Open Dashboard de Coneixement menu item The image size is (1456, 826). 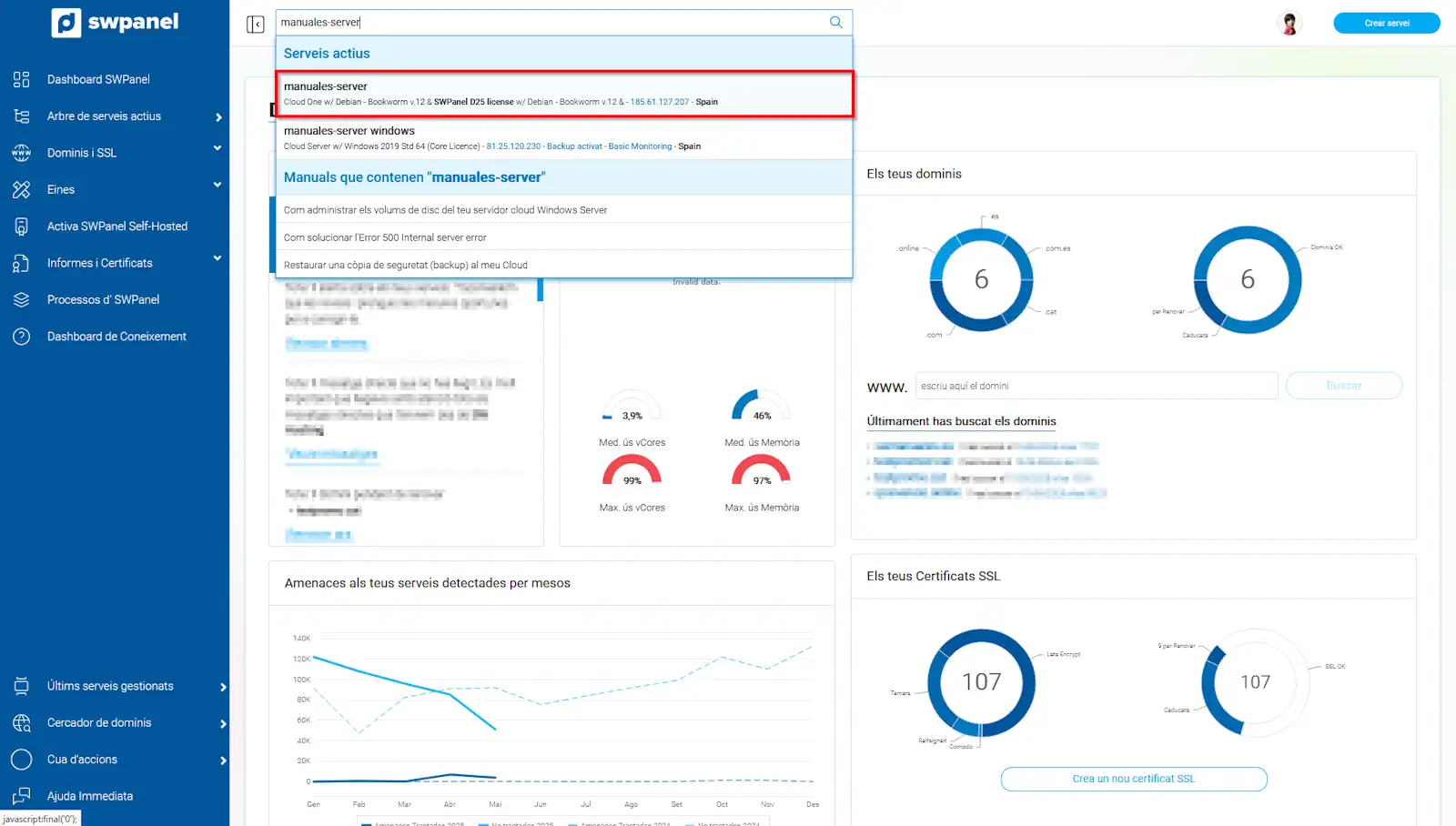(x=116, y=337)
